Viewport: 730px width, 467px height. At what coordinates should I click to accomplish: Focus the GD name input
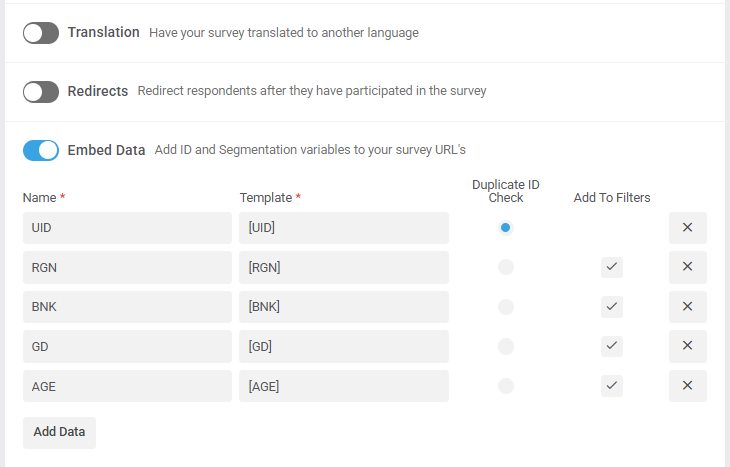pyautogui.click(x=127, y=346)
